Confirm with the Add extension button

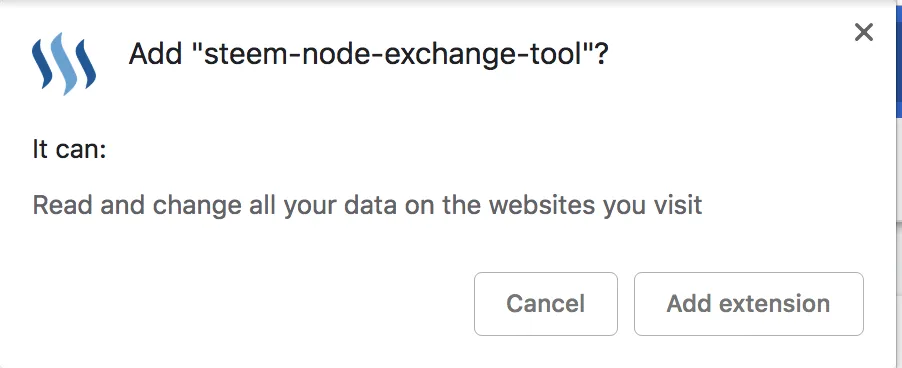pyautogui.click(x=748, y=304)
